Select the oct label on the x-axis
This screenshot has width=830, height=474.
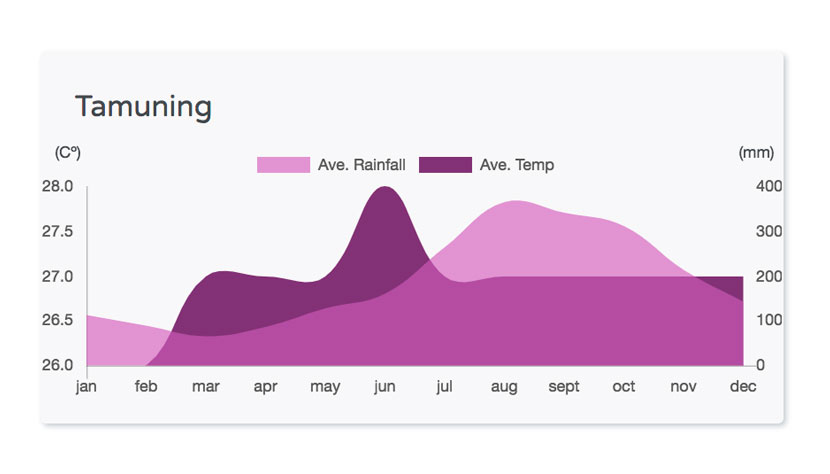click(624, 387)
